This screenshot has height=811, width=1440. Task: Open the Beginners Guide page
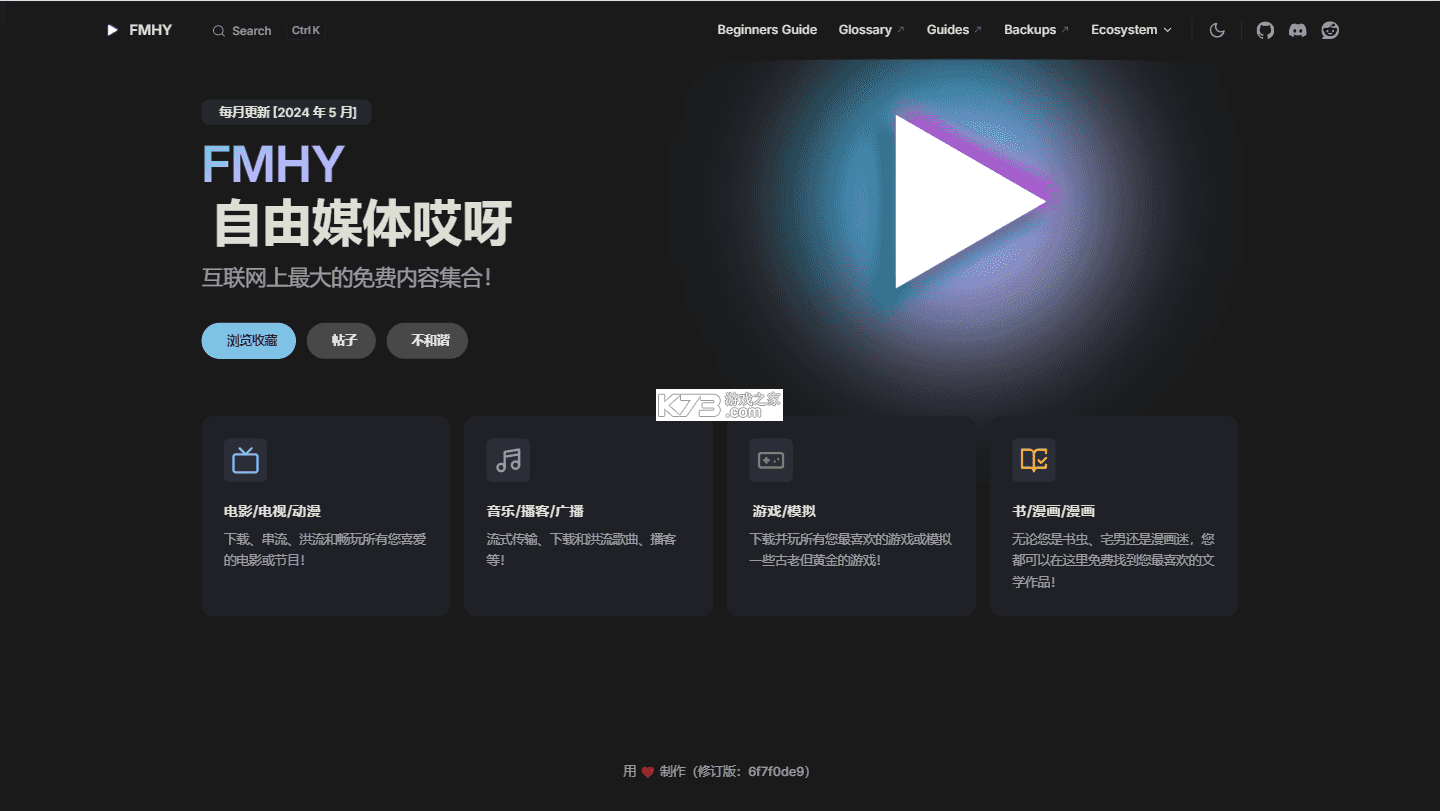(767, 30)
